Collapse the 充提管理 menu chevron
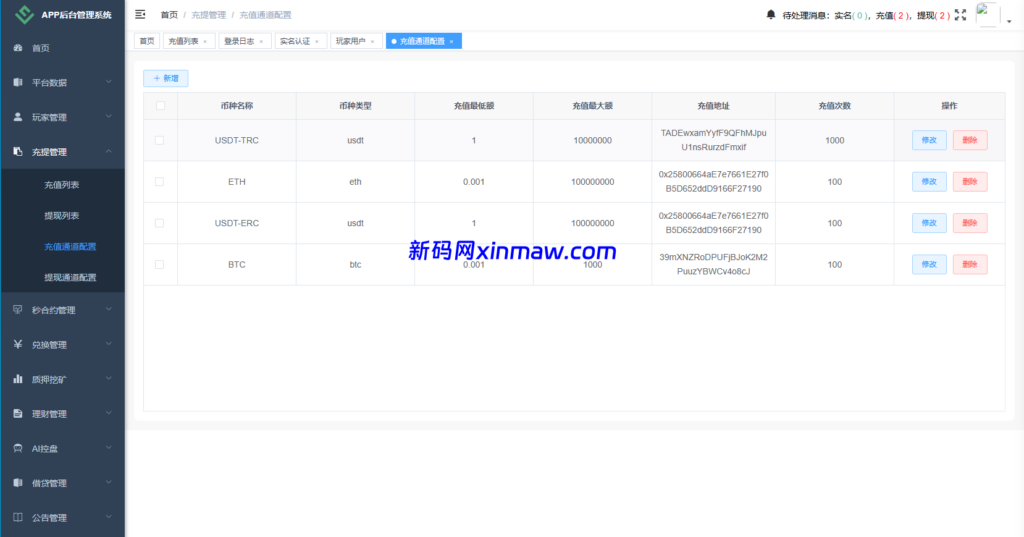 point(109,151)
